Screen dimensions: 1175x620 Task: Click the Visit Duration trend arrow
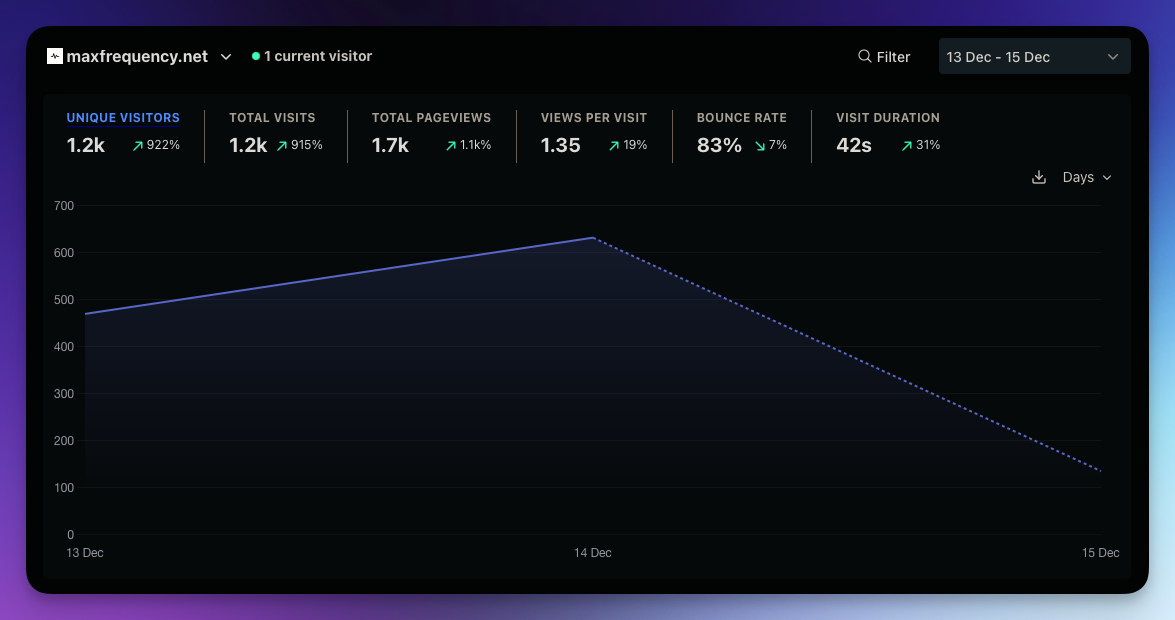point(906,146)
